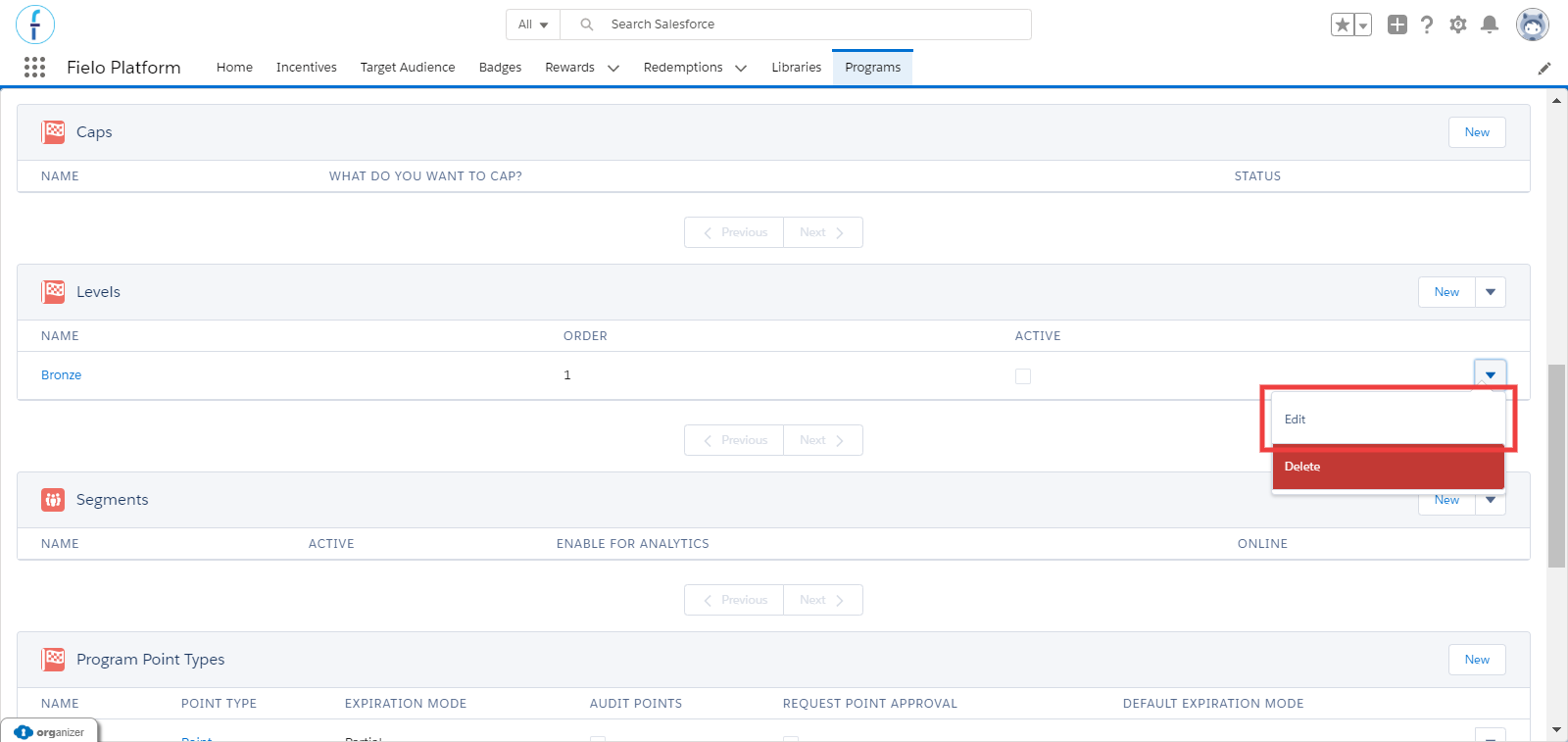Go to the Home tab
This screenshot has height=742, width=1568.
click(x=234, y=68)
